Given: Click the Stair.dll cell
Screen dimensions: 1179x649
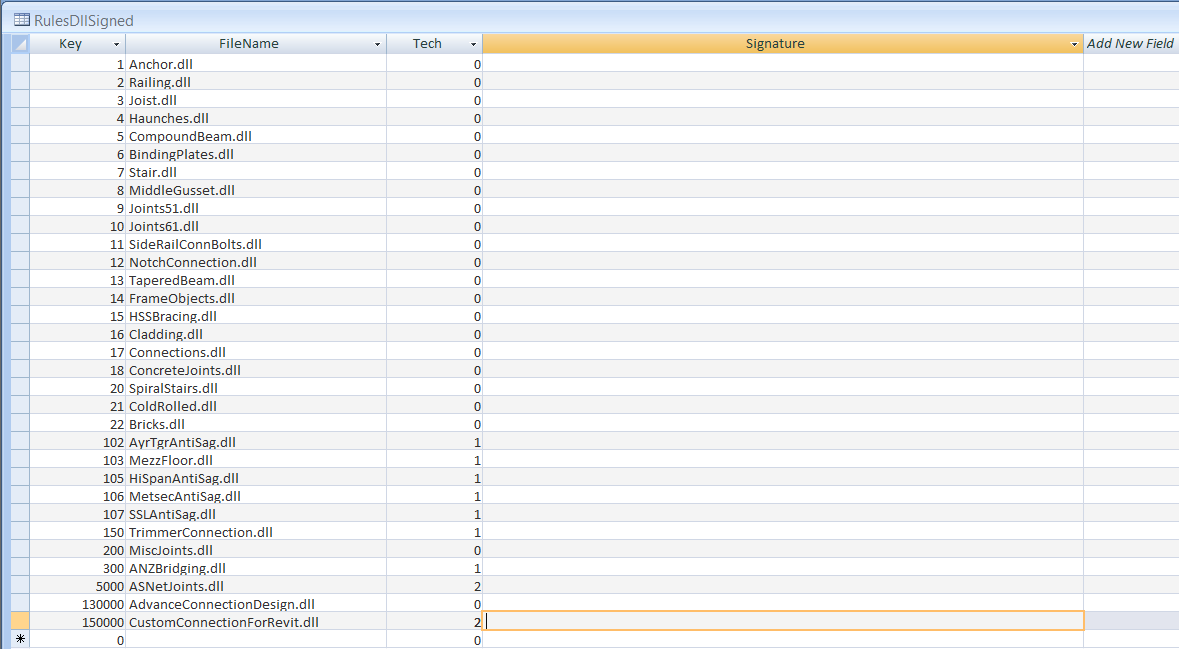Looking at the screenshot, I should pos(256,172).
